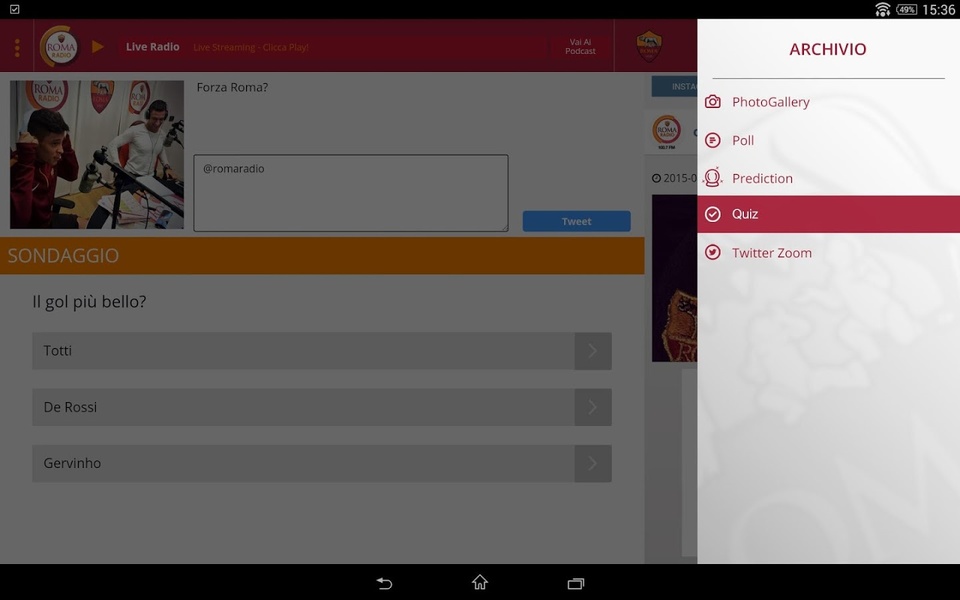Start the Live Radio play button

pos(97,47)
